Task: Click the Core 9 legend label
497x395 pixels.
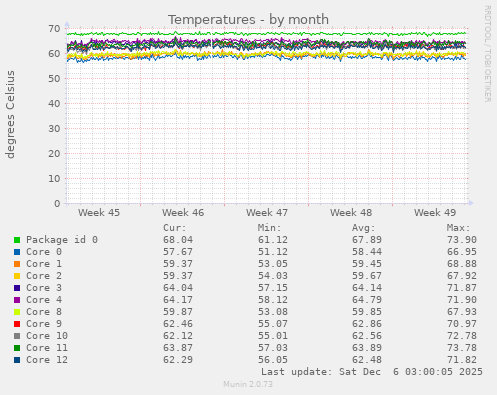Action: (44, 324)
